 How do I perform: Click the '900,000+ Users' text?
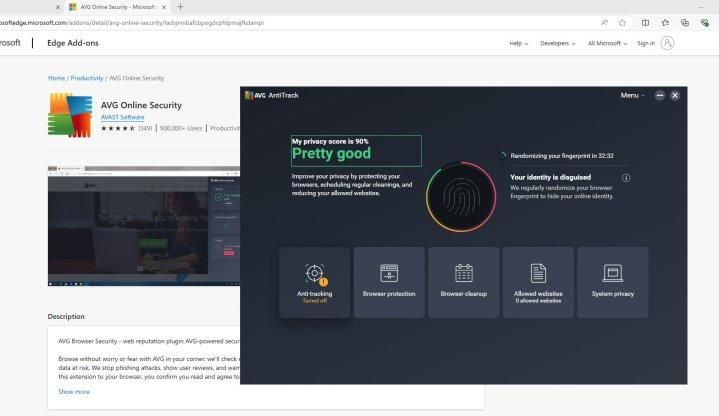coord(181,128)
